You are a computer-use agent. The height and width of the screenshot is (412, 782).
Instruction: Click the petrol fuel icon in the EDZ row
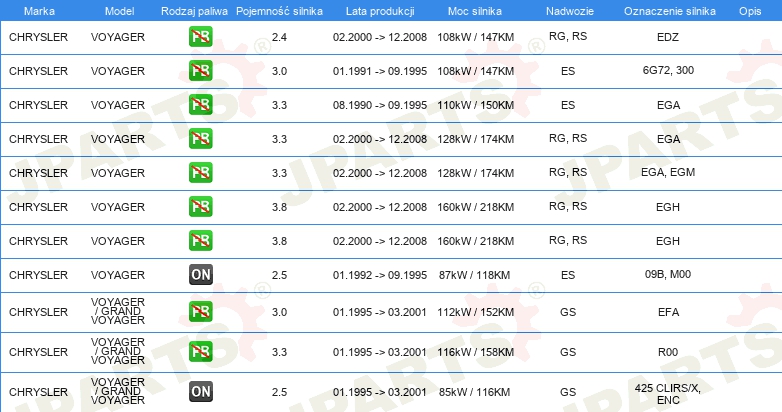[200, 37]
